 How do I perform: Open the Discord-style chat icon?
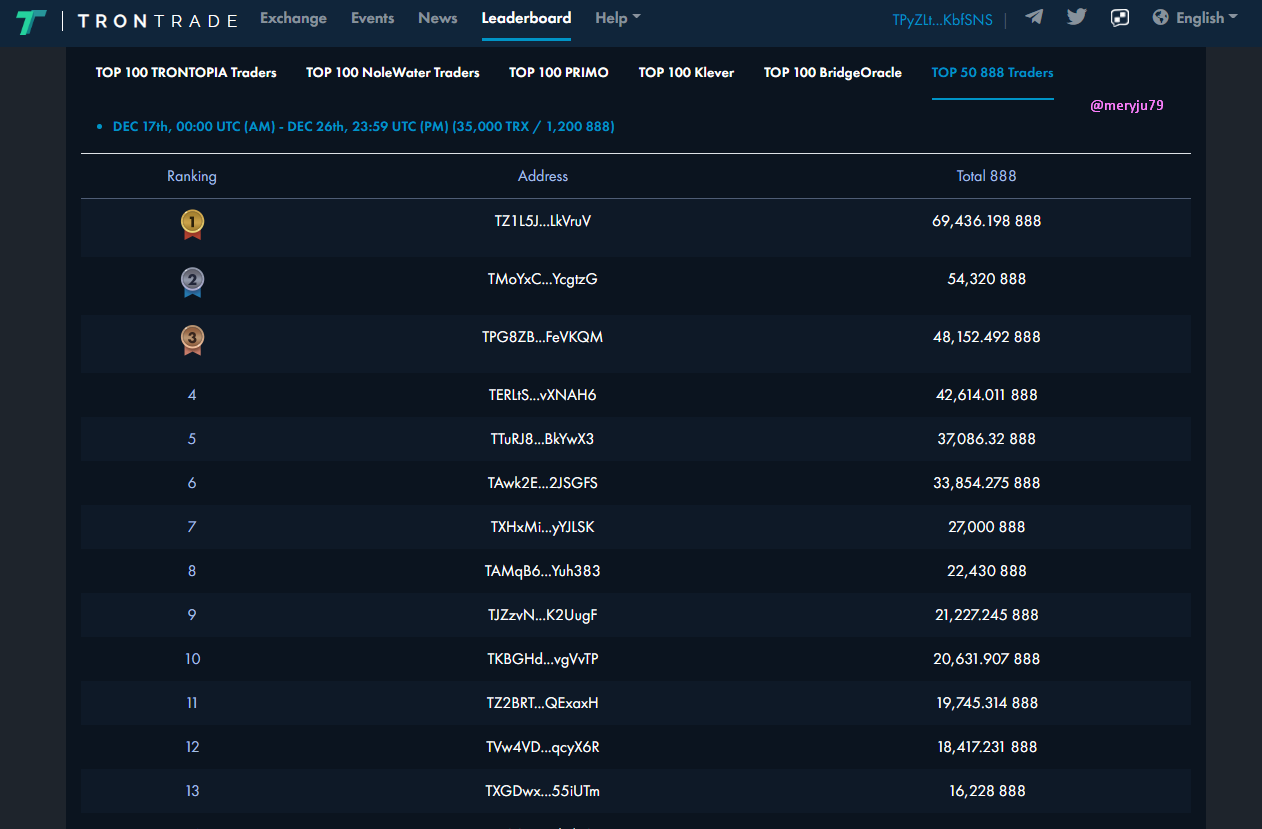(1120, 17)
